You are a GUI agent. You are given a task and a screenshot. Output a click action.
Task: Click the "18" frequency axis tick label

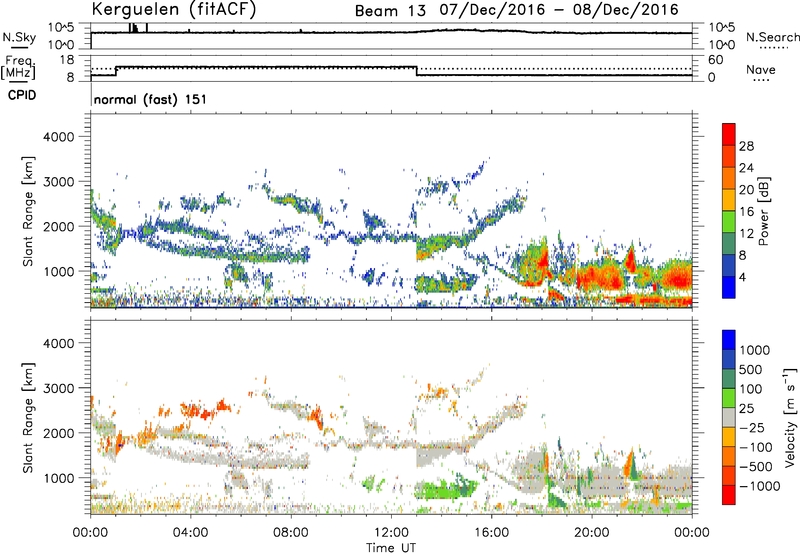(67, 60)
